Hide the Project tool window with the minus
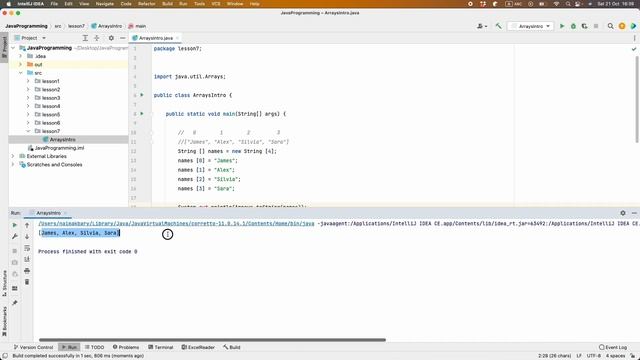The image size is (640, 360). (x=122, y=38)
